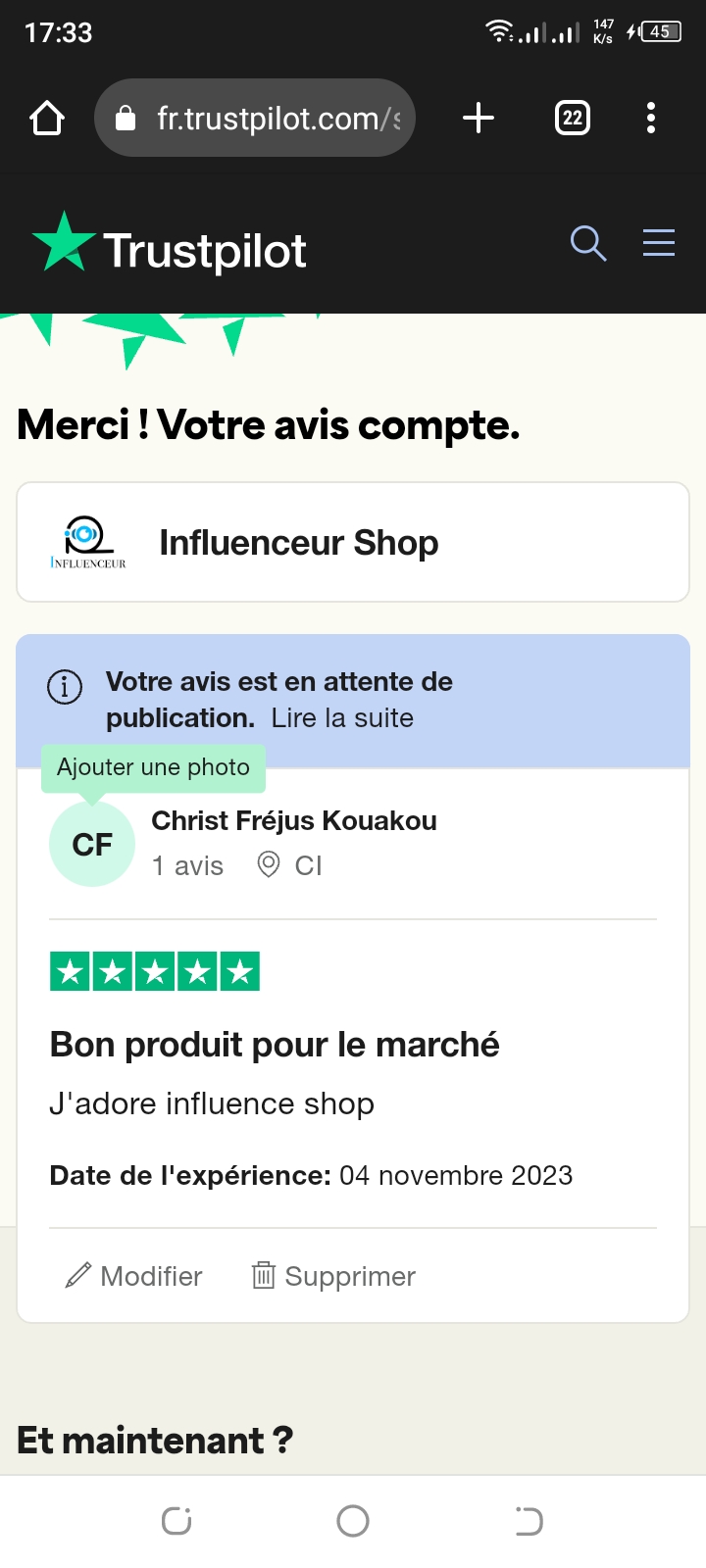706x1568 pixels.
Task: Expand the Trustpilot hamburger menu
Action: [x=659, y=243]
